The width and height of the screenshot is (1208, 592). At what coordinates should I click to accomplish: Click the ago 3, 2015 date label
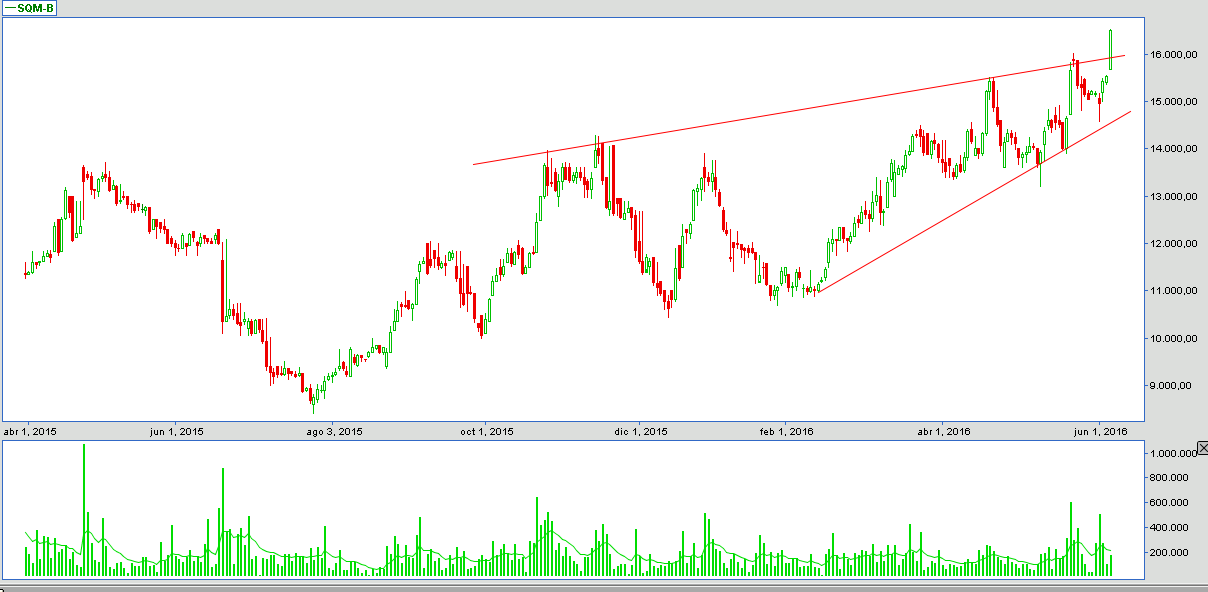point(334,432)
